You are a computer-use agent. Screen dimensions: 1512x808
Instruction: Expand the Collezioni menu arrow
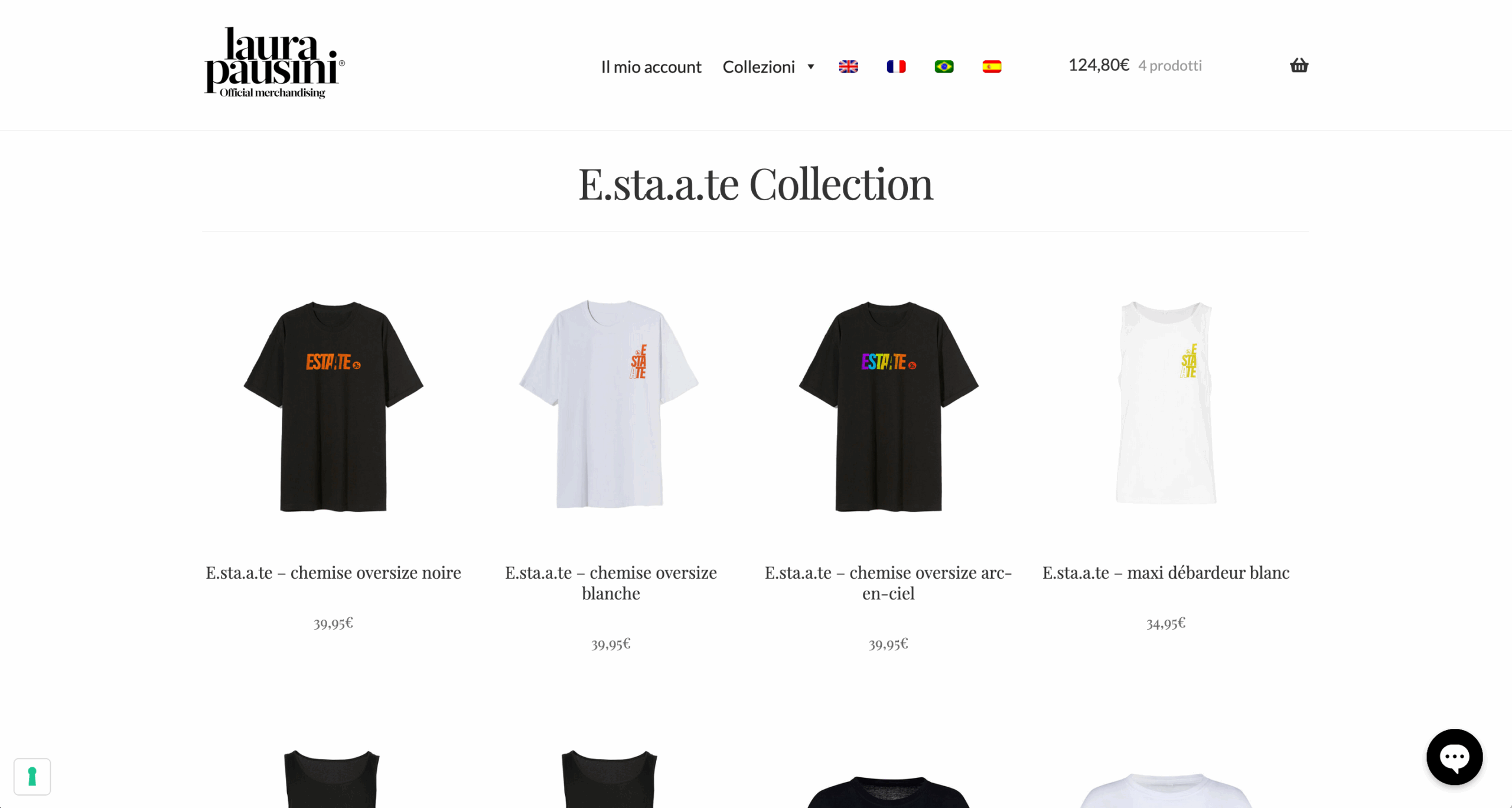pos(811,67)
